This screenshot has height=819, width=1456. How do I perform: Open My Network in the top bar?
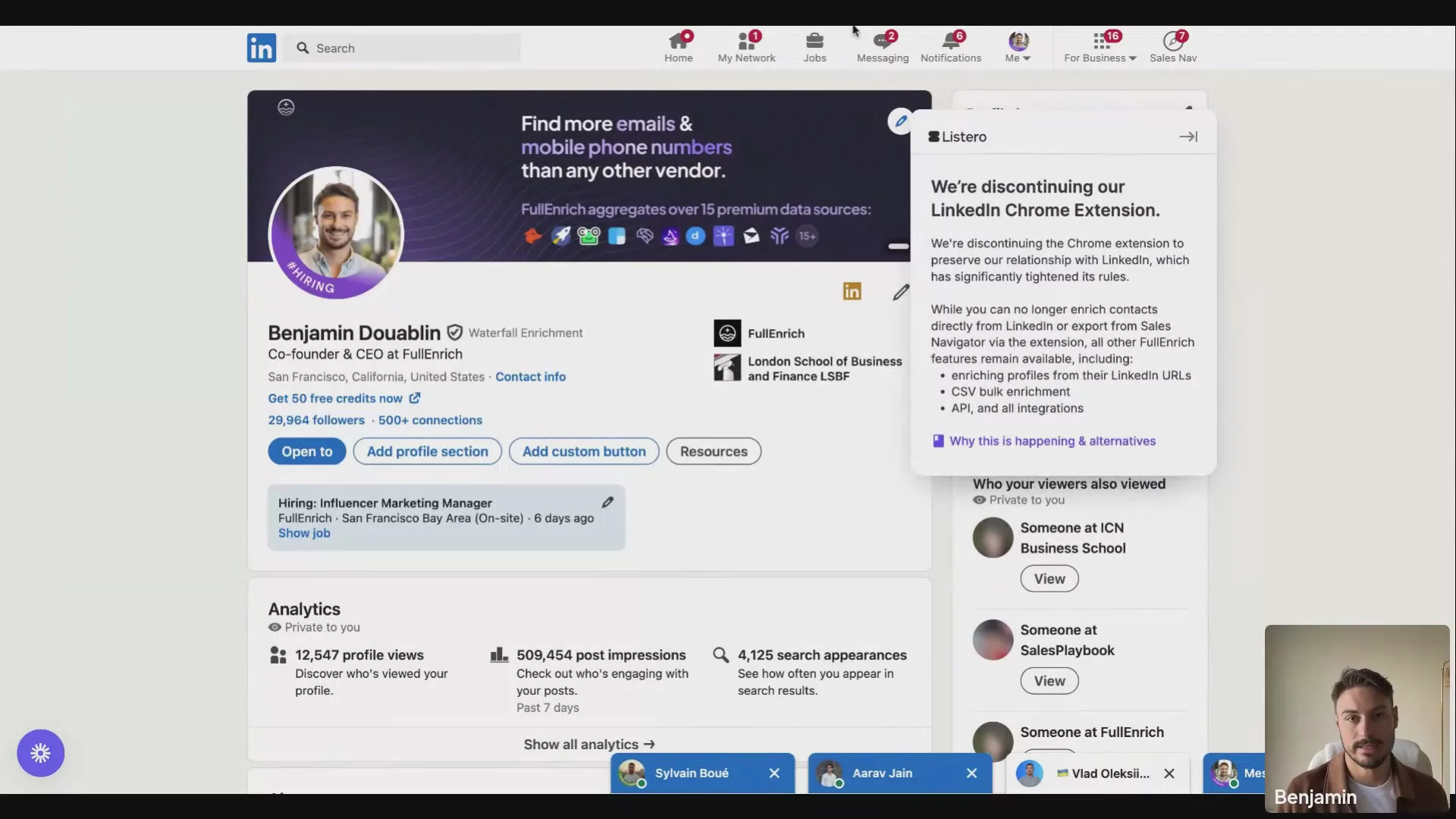pyautogui.click(x=747, y=47)
